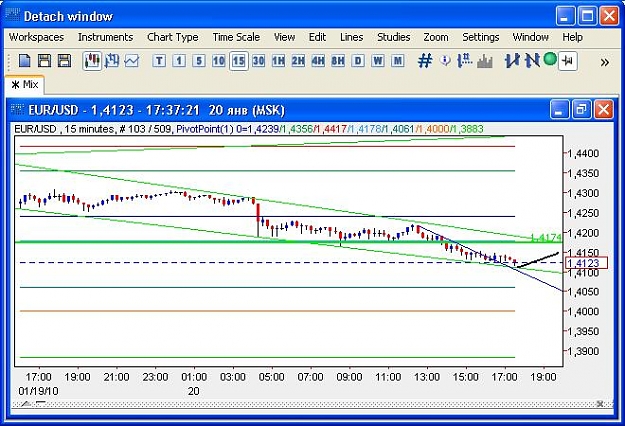Viewport: 625px width, 426px height.
Task: Set time scale to 30 minutes
Action: 258,61
